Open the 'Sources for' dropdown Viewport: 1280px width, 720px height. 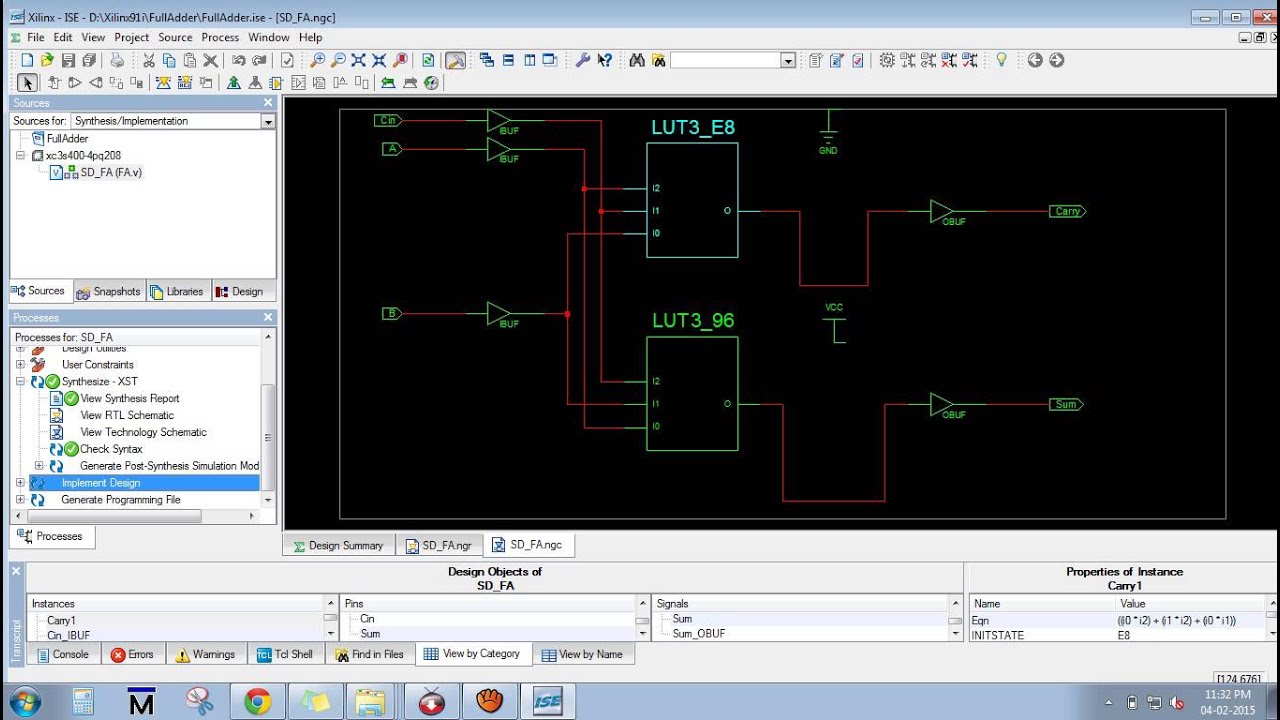[x=268, y=121]
